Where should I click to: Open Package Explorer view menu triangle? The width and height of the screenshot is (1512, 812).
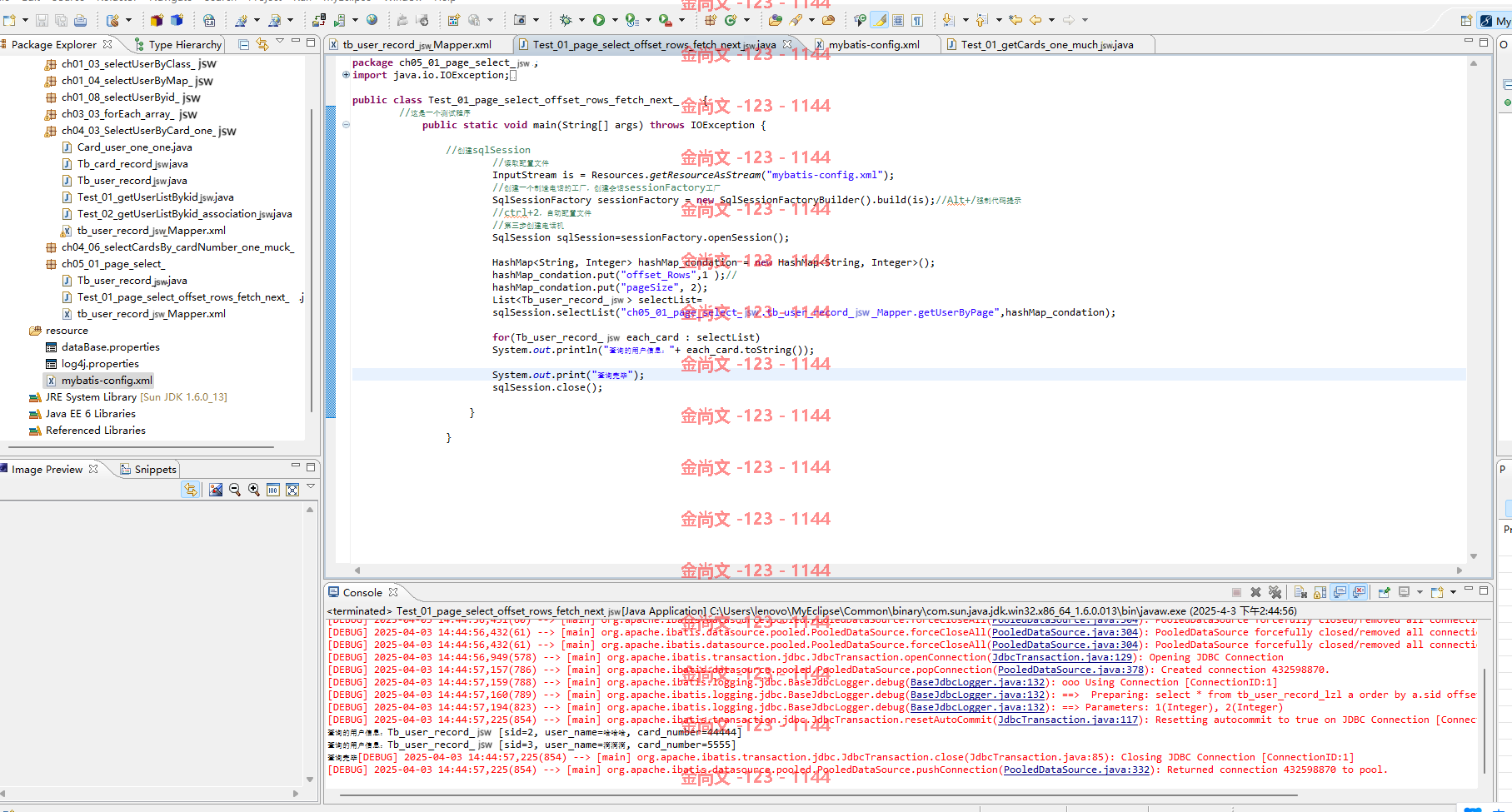(280, 41)
